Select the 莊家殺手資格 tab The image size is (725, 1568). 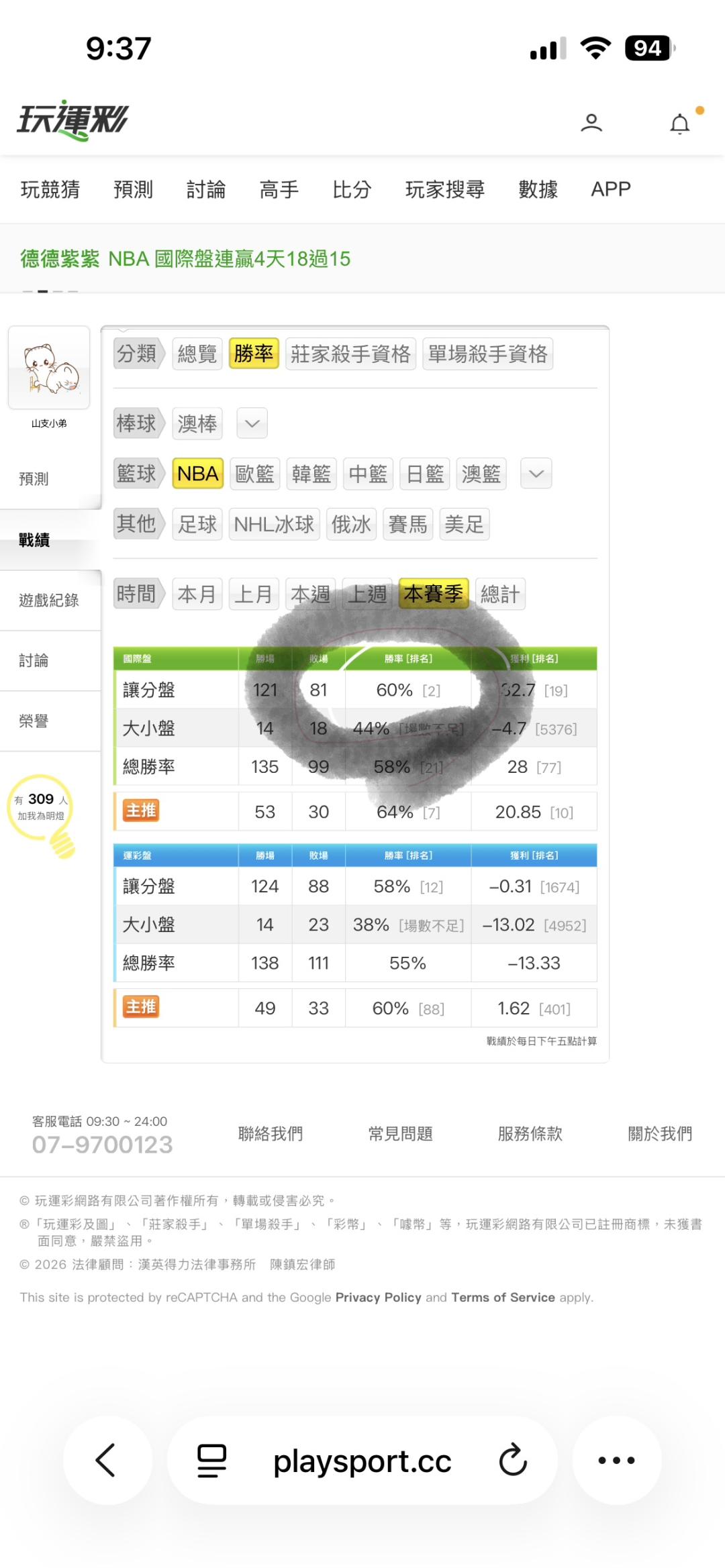coord(350,354)
